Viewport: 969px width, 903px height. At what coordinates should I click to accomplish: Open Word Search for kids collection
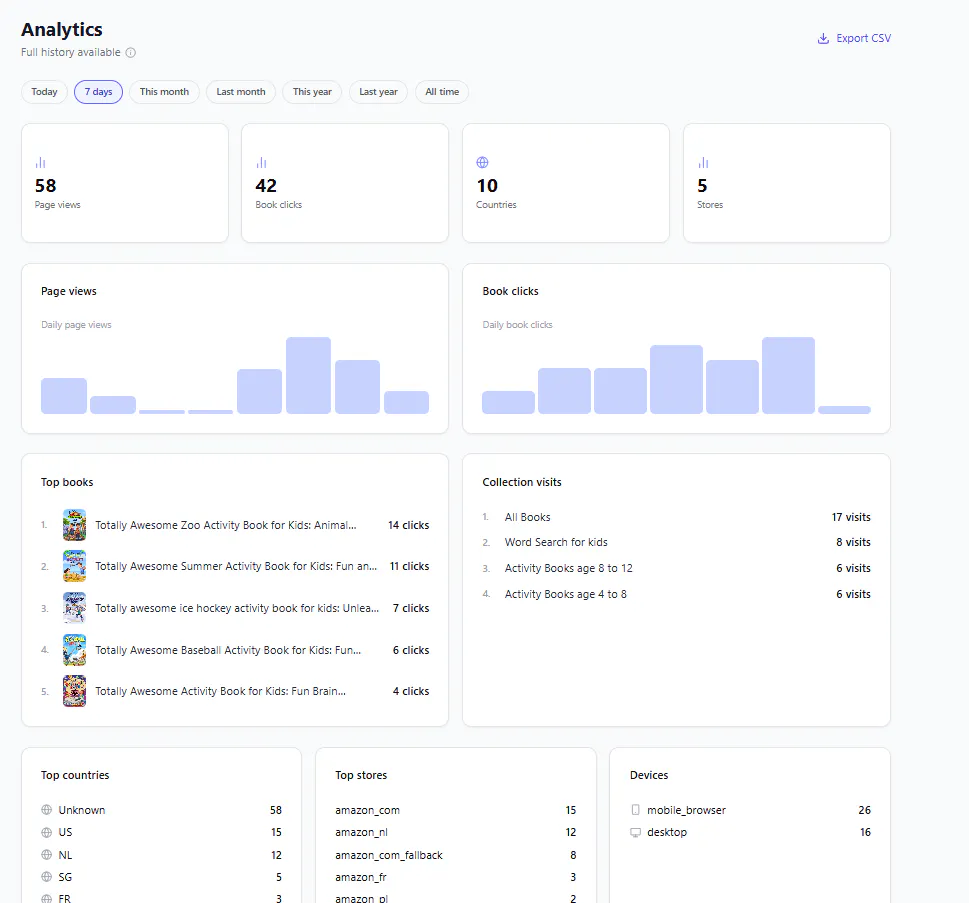point(556,542)
